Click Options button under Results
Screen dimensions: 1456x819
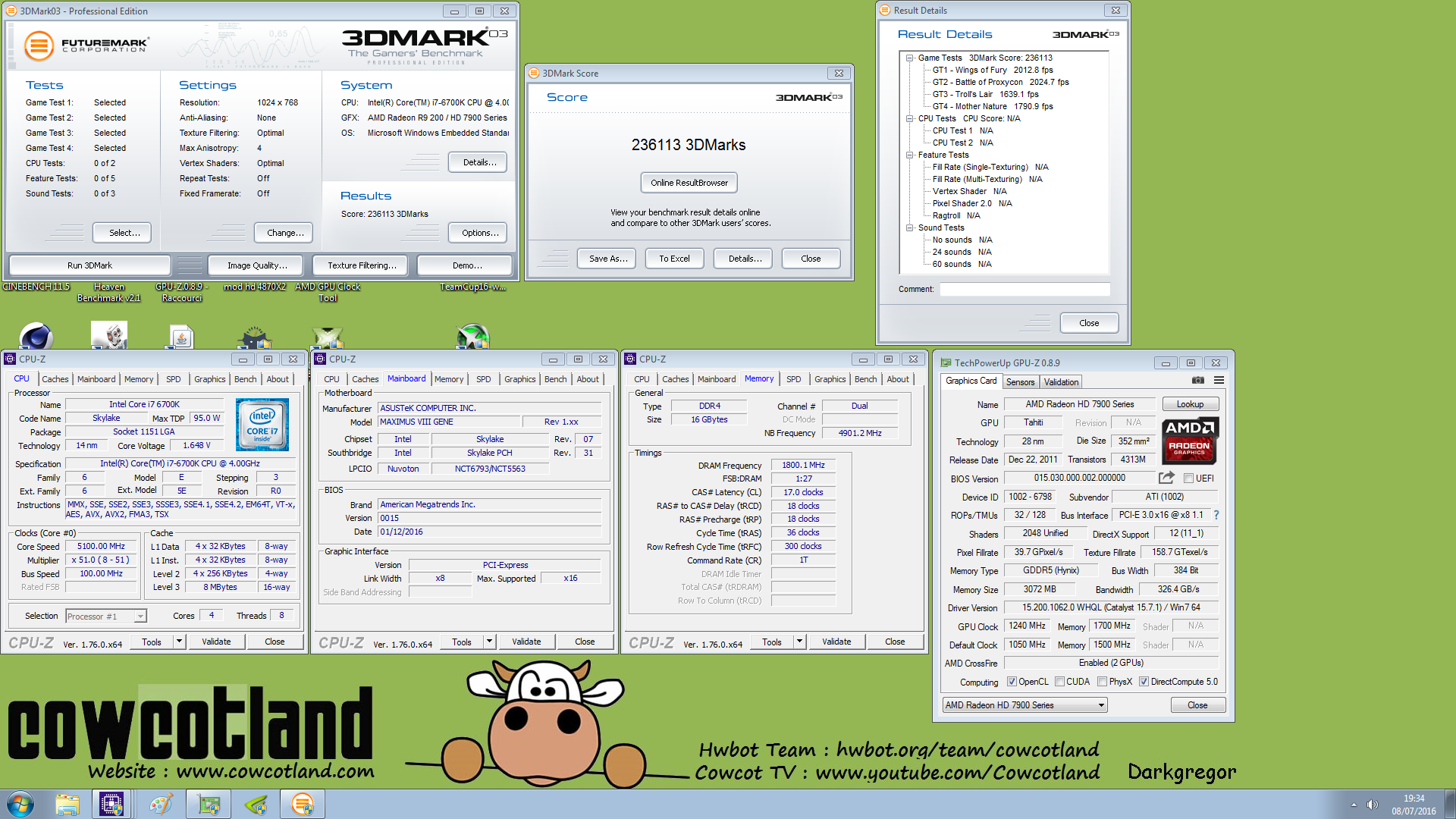[478, 233]
